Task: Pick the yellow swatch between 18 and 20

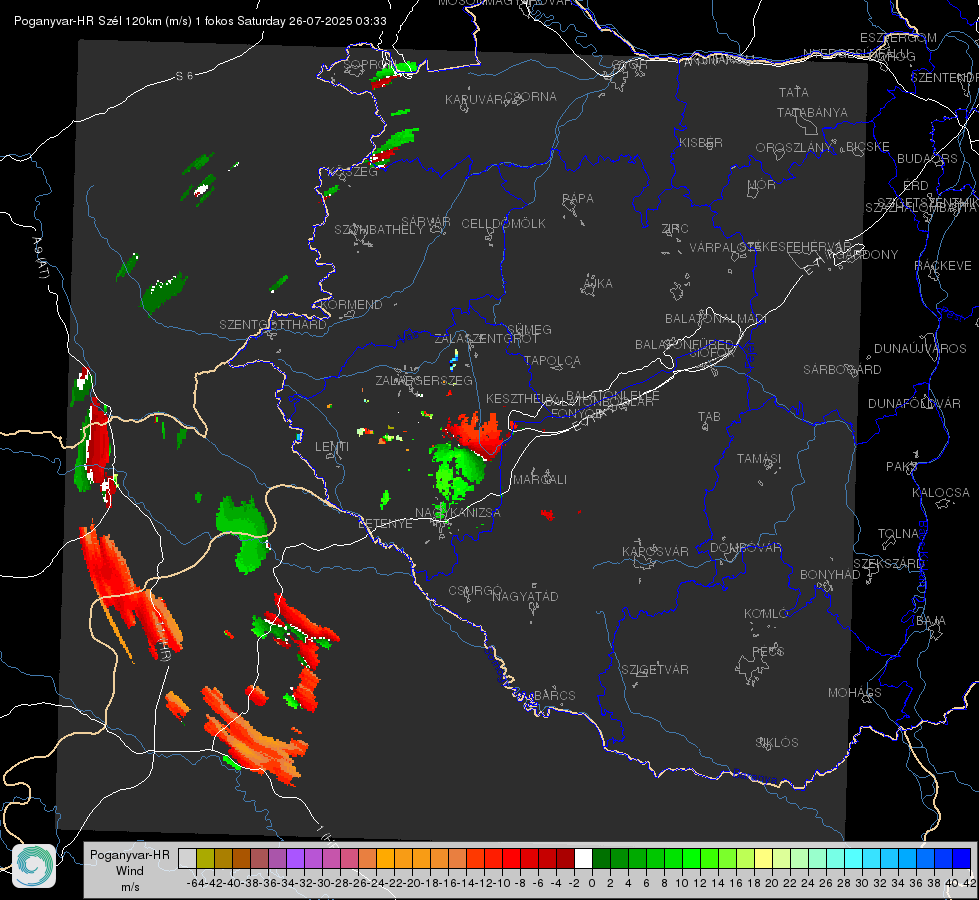Action: [764, 858]
